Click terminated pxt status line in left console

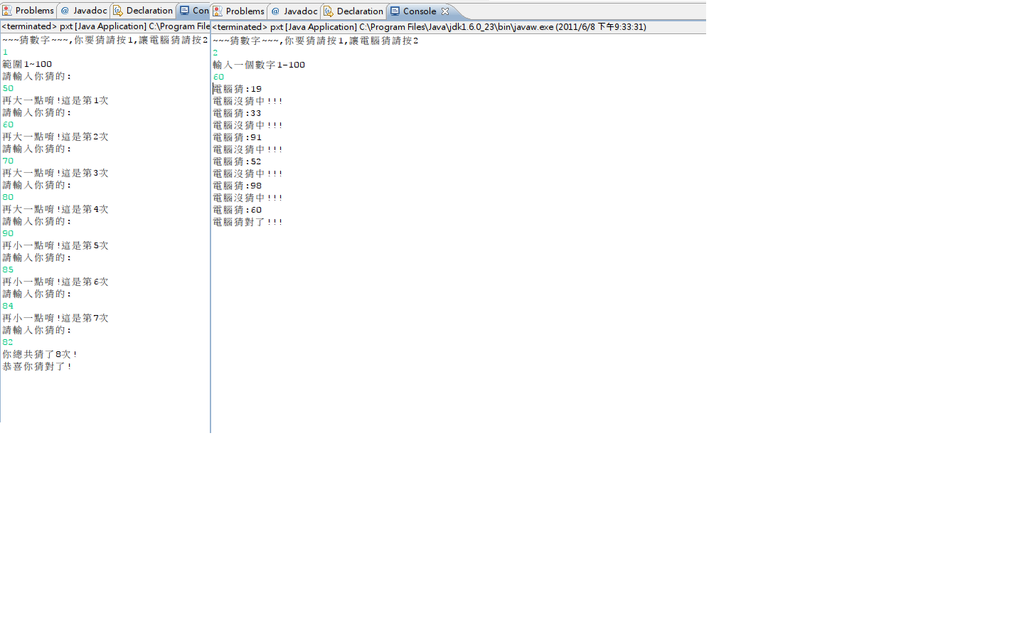[x=106, y=26]
